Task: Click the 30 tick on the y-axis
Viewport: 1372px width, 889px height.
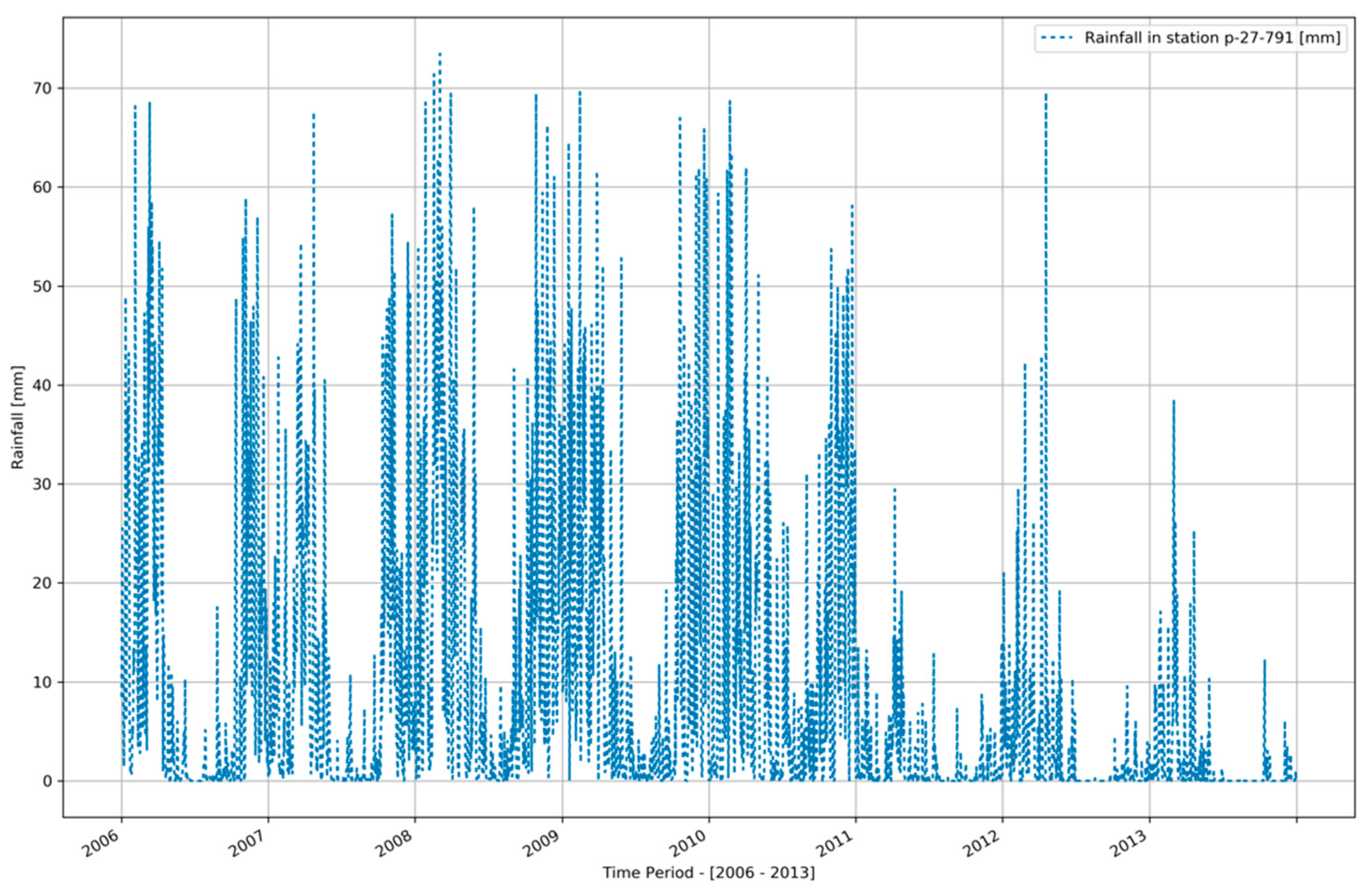Action: click(43, 484)
